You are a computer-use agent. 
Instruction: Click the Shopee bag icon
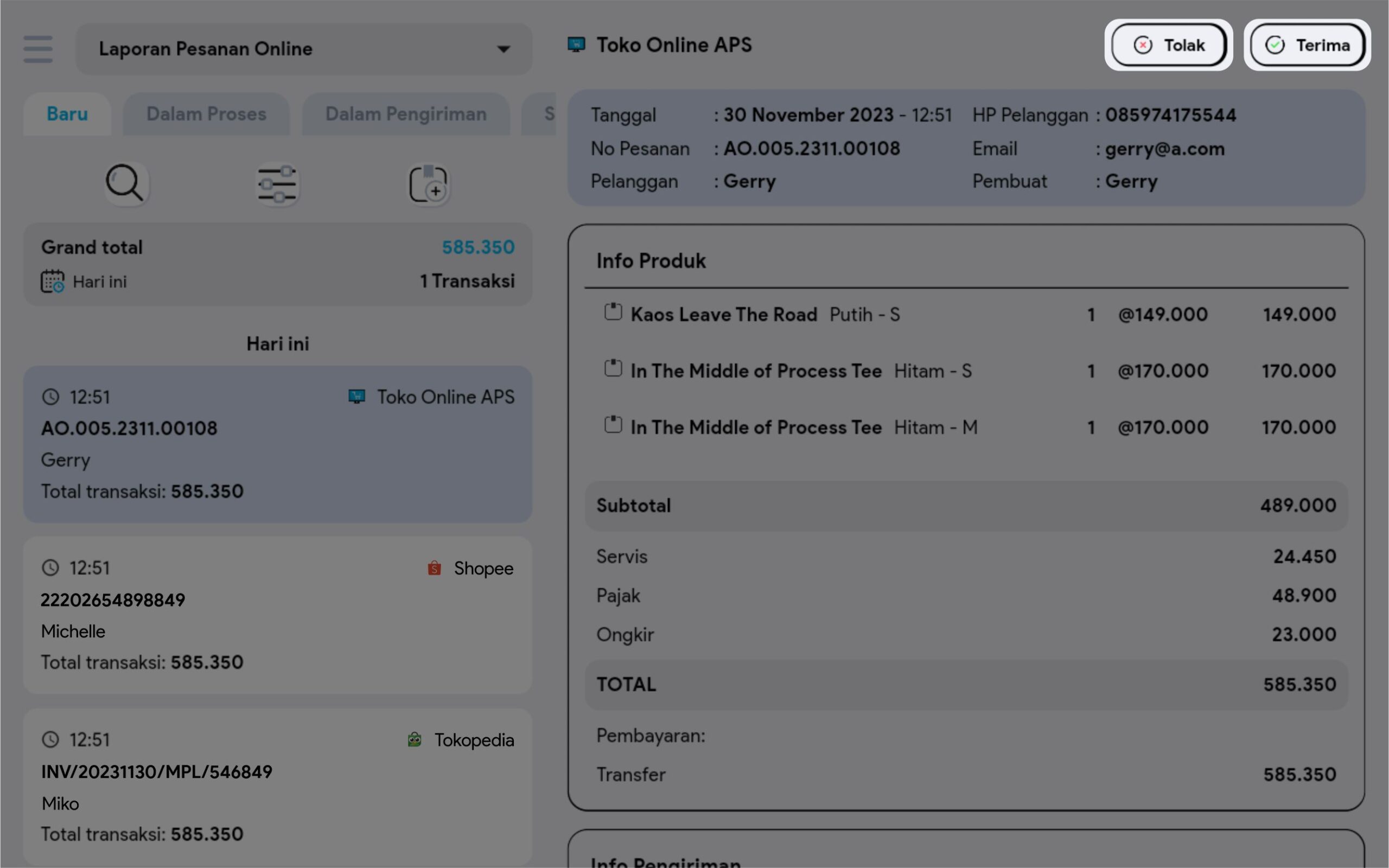pos(435,568)
